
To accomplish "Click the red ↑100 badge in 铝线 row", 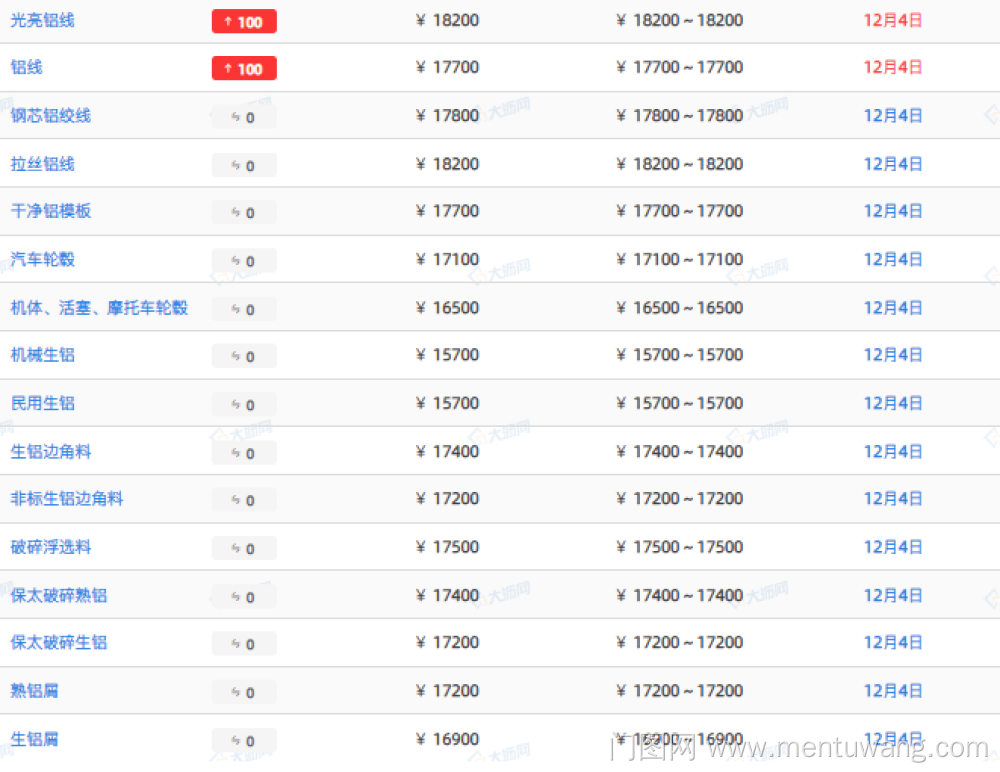I will click(x=244, y=68).
